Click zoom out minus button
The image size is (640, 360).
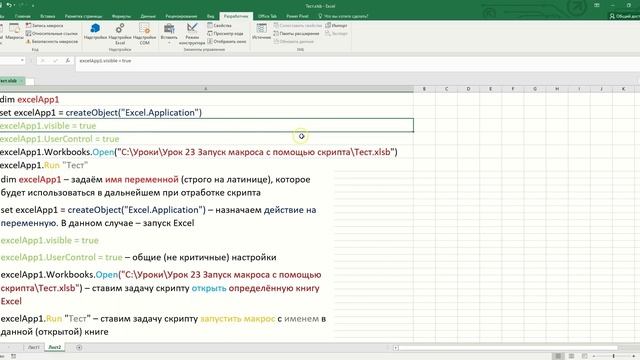[x=594, y=356]
